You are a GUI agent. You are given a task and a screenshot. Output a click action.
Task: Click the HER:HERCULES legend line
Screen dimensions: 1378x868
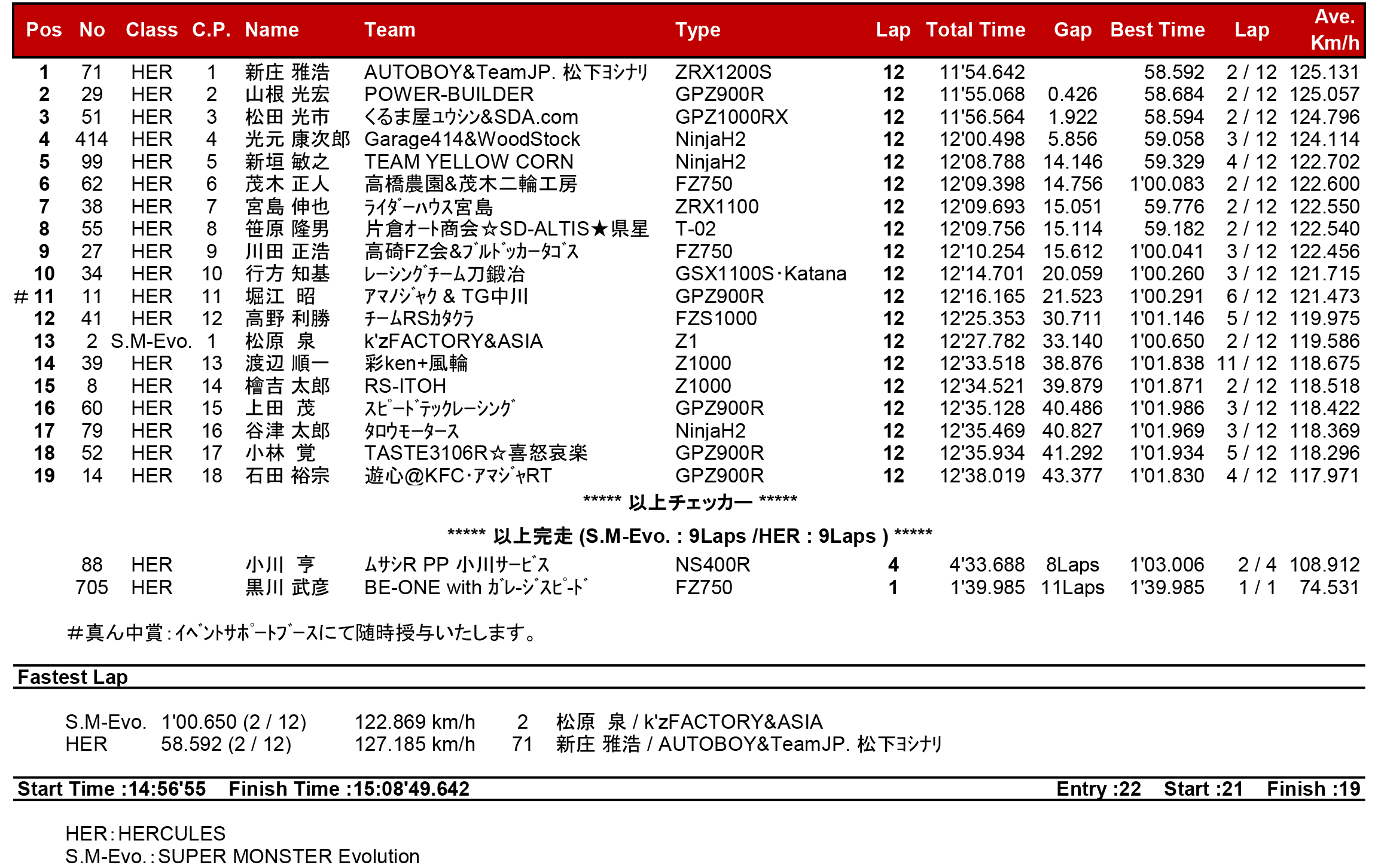tap(145, 834)
